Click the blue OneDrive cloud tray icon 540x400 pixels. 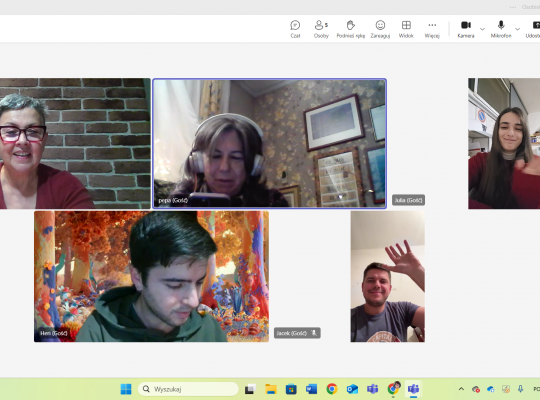[491, 389]
